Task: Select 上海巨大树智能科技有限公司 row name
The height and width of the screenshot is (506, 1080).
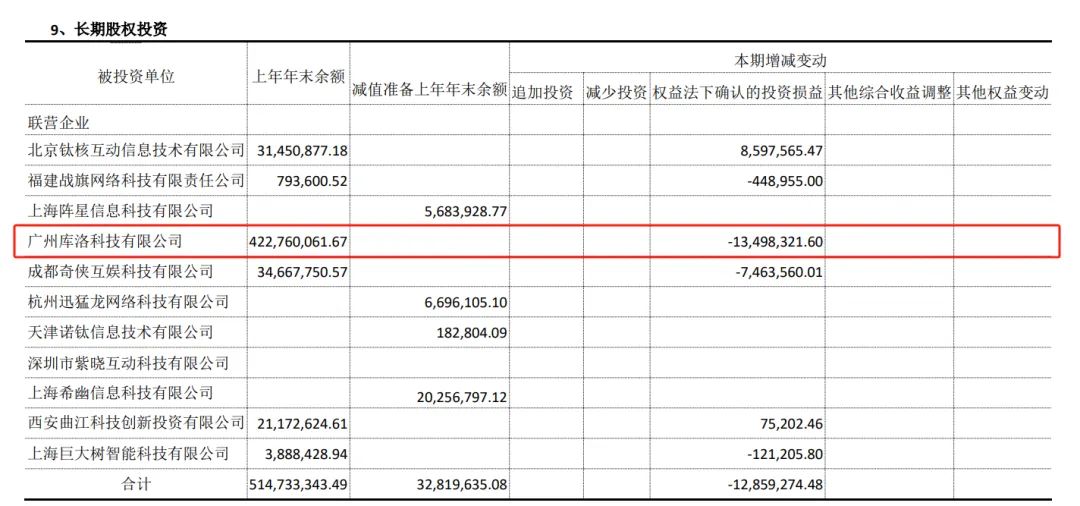Action: tap(128, 453)
